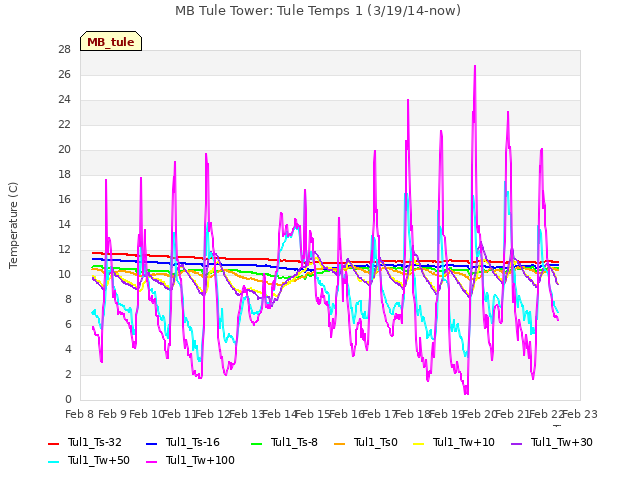Screen dimensions: 640x480
Task: Click the magenta Tul1_Tw+100 legend swatch
Action: pyautogui.click(x=151, y=461)
